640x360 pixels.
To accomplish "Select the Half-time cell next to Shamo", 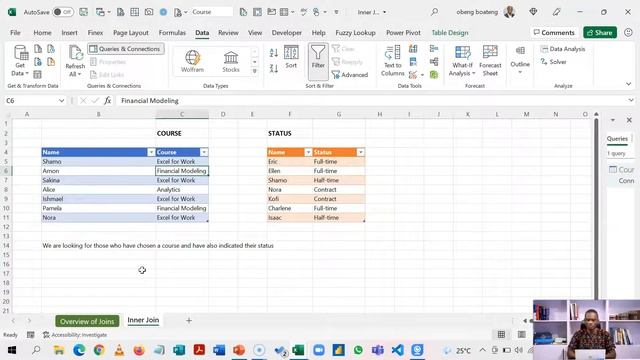I will pos(339,180).
